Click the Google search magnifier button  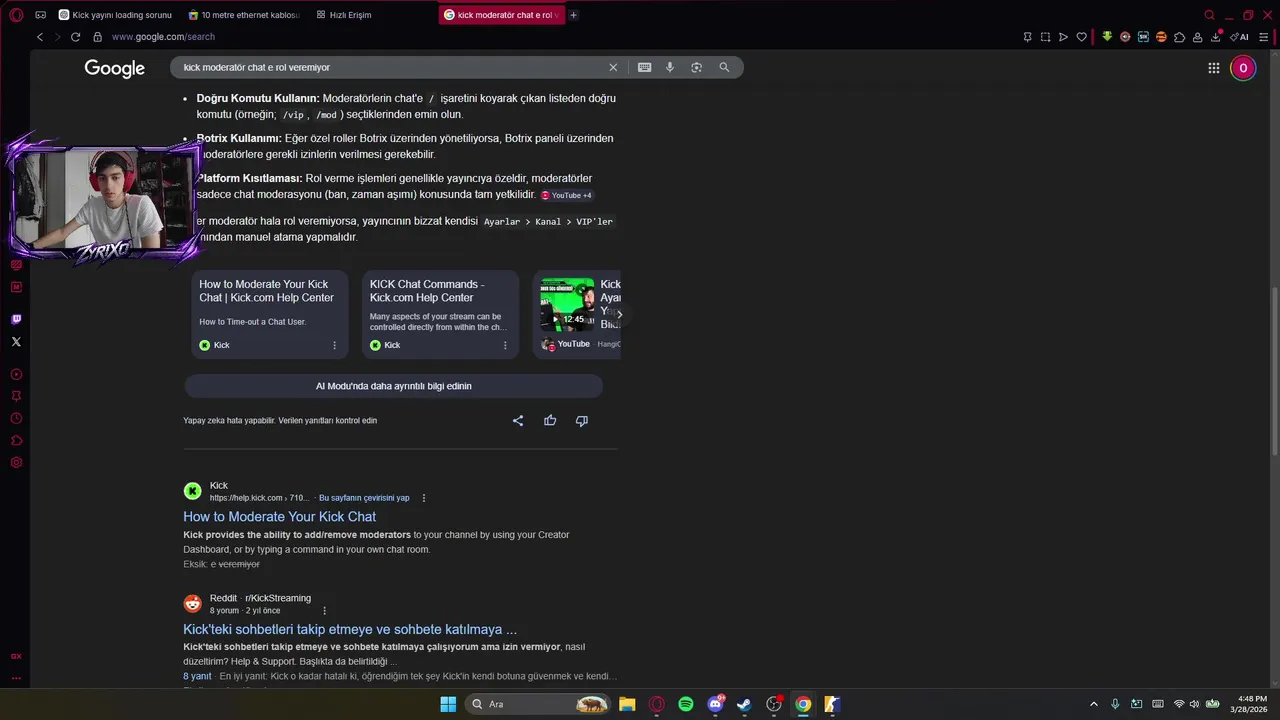[x=724, y=67]
